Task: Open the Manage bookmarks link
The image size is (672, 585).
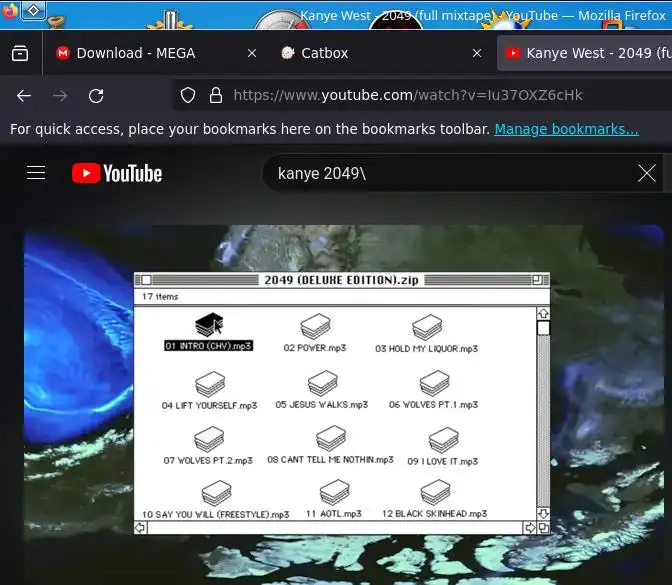Action: coord(566,129)
